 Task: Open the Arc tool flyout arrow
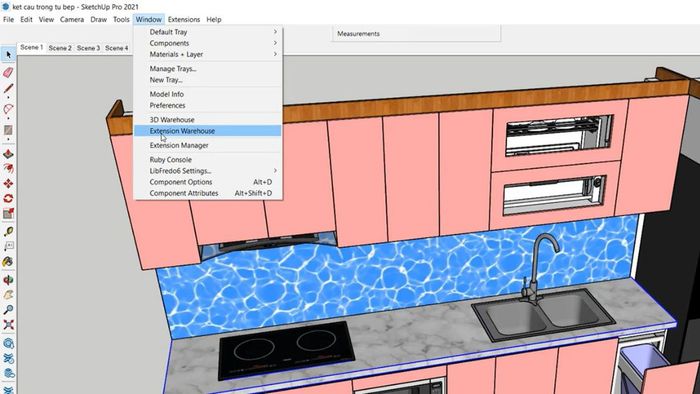[x=8, y=118]
